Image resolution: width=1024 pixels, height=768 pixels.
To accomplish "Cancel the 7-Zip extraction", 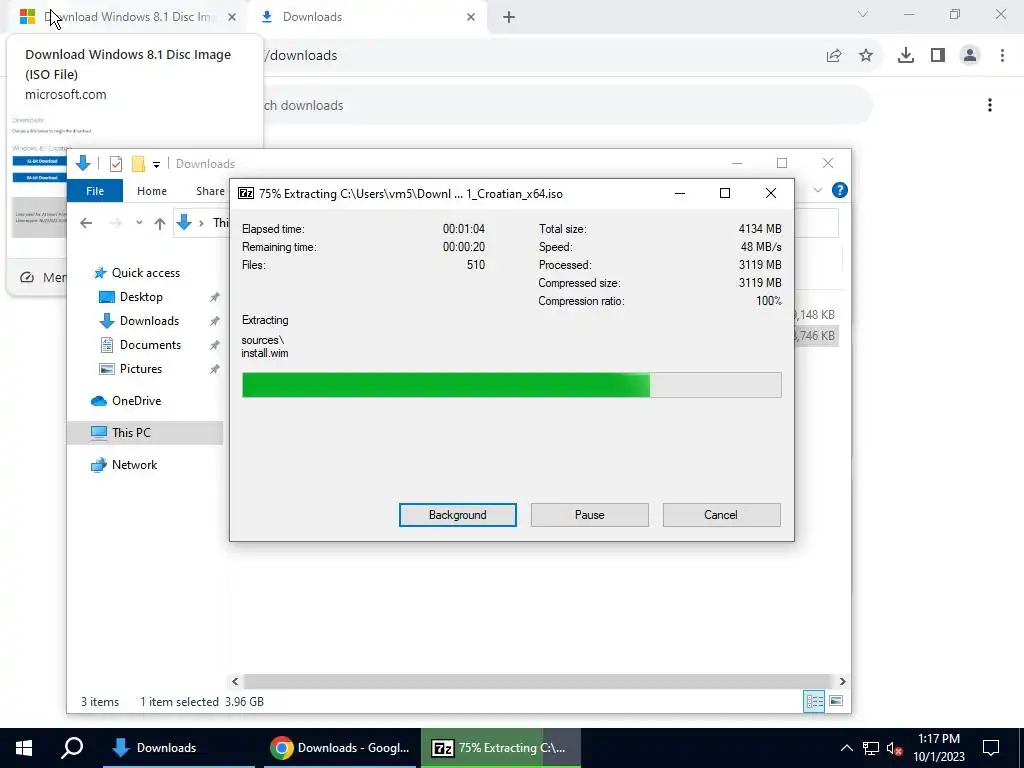I will pos(721,515).
